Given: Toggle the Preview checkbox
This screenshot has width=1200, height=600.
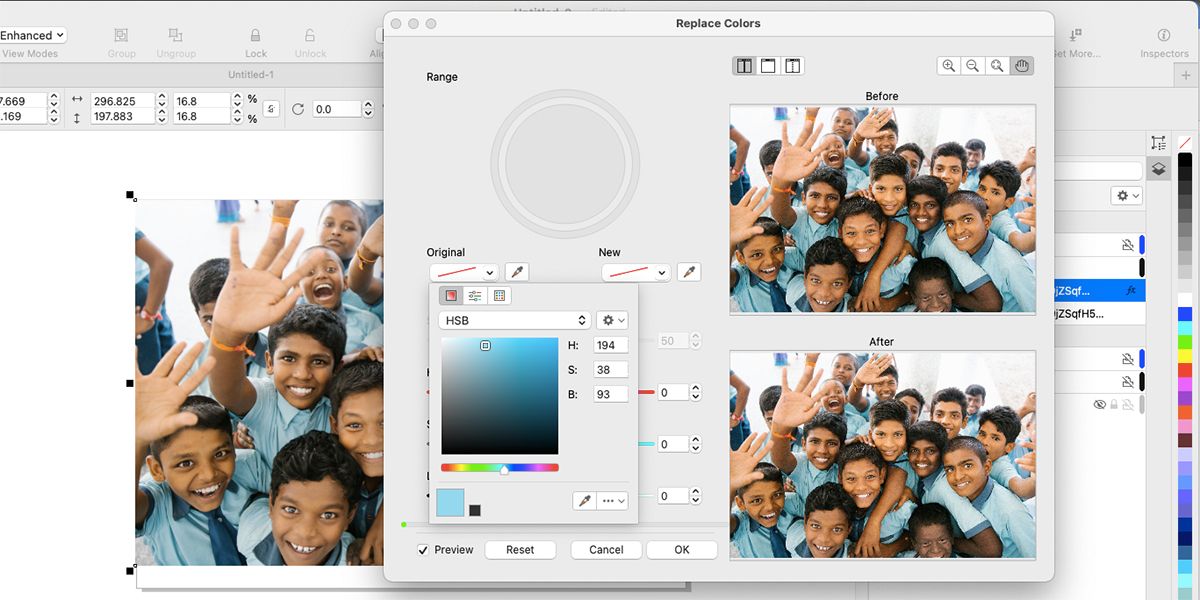Looking at the screenshot, I should [424, 550].
